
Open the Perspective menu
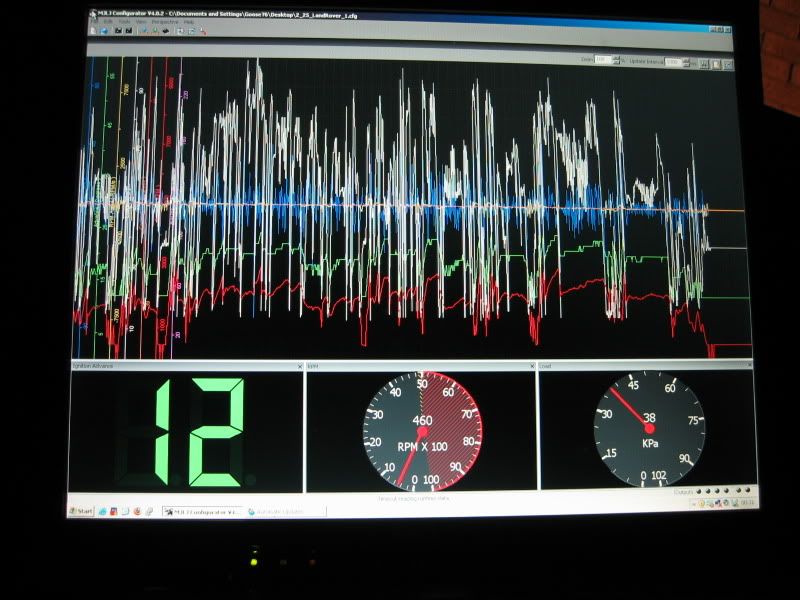(164, 21)
